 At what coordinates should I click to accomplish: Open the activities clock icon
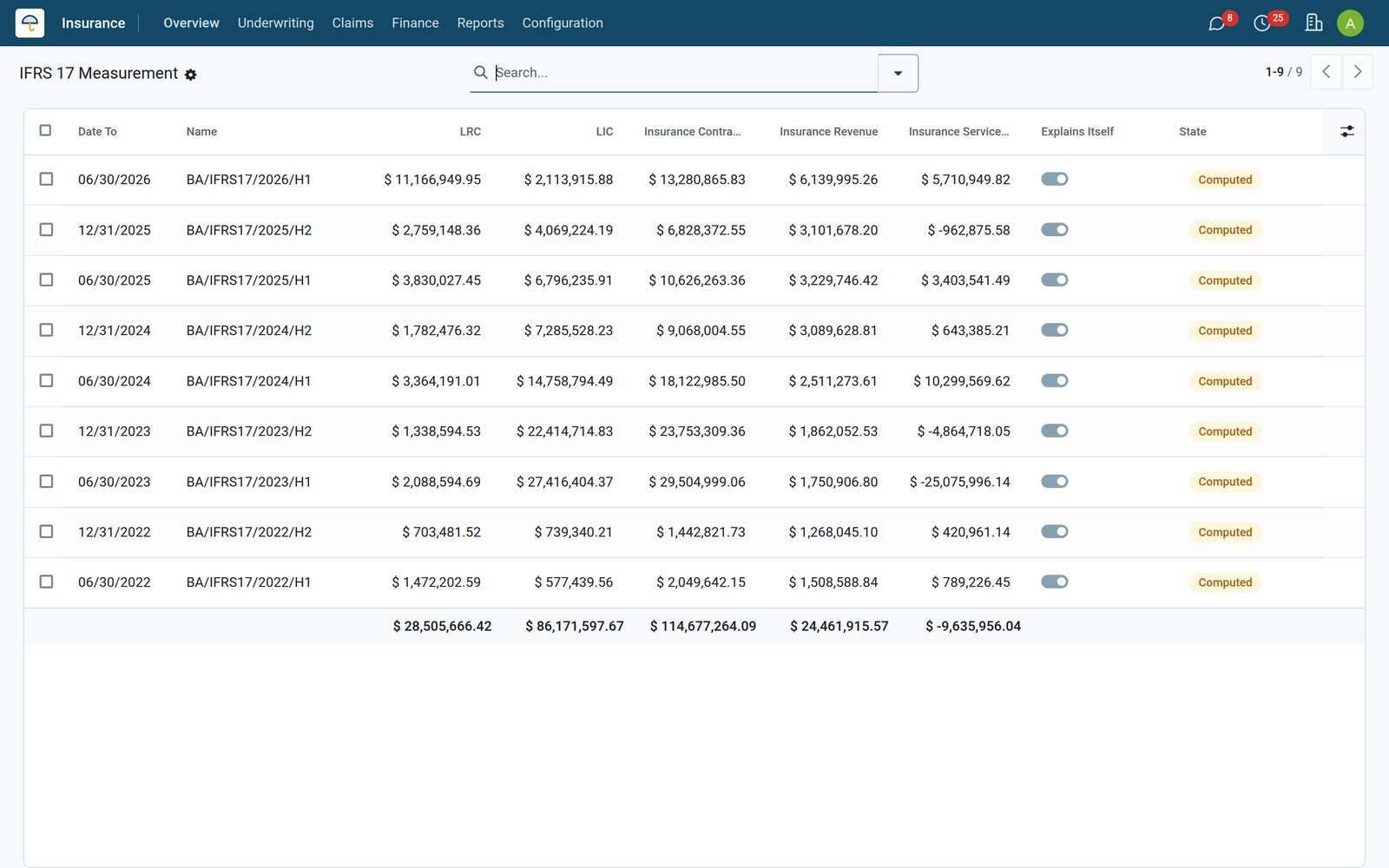(x=1262, y=23)
